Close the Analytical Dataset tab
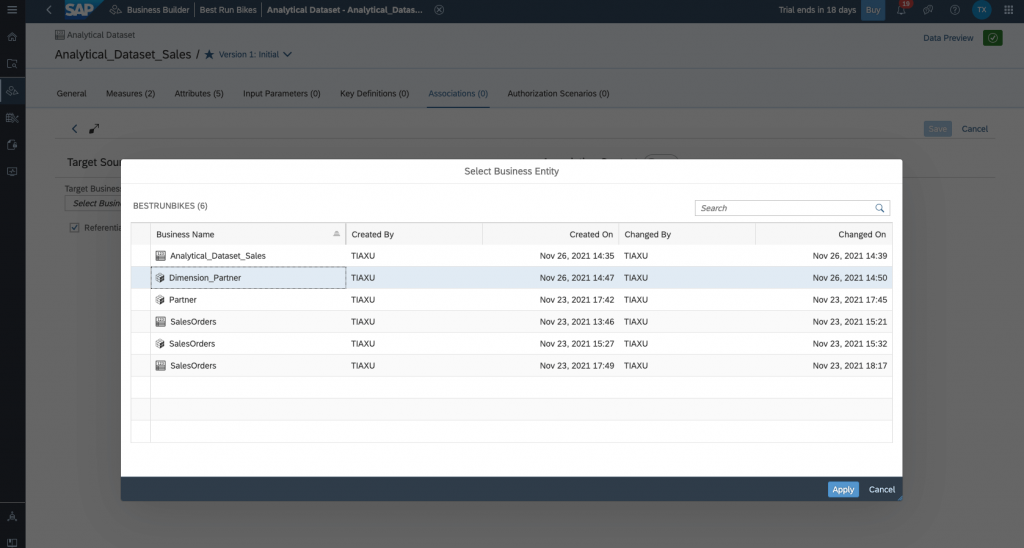1024x548 pixels. pyautogui.click(x=439, y=10)
